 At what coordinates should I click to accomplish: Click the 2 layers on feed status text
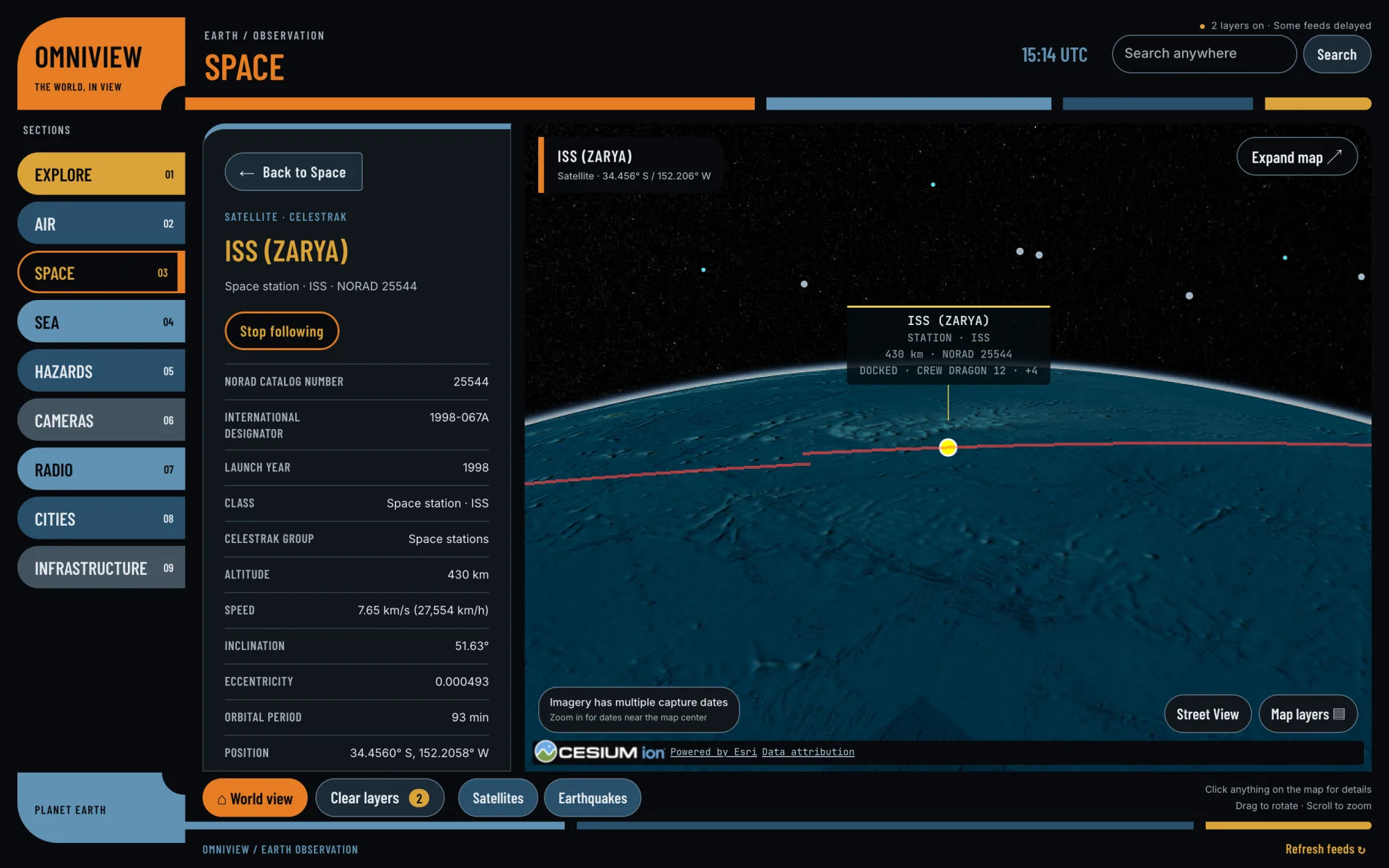tap(1238, 26)
